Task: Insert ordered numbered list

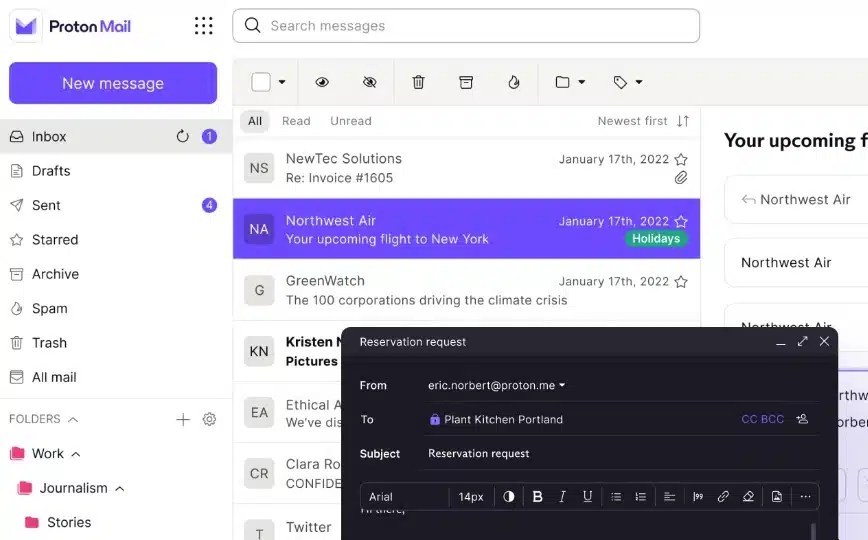Action: (640, 497)
